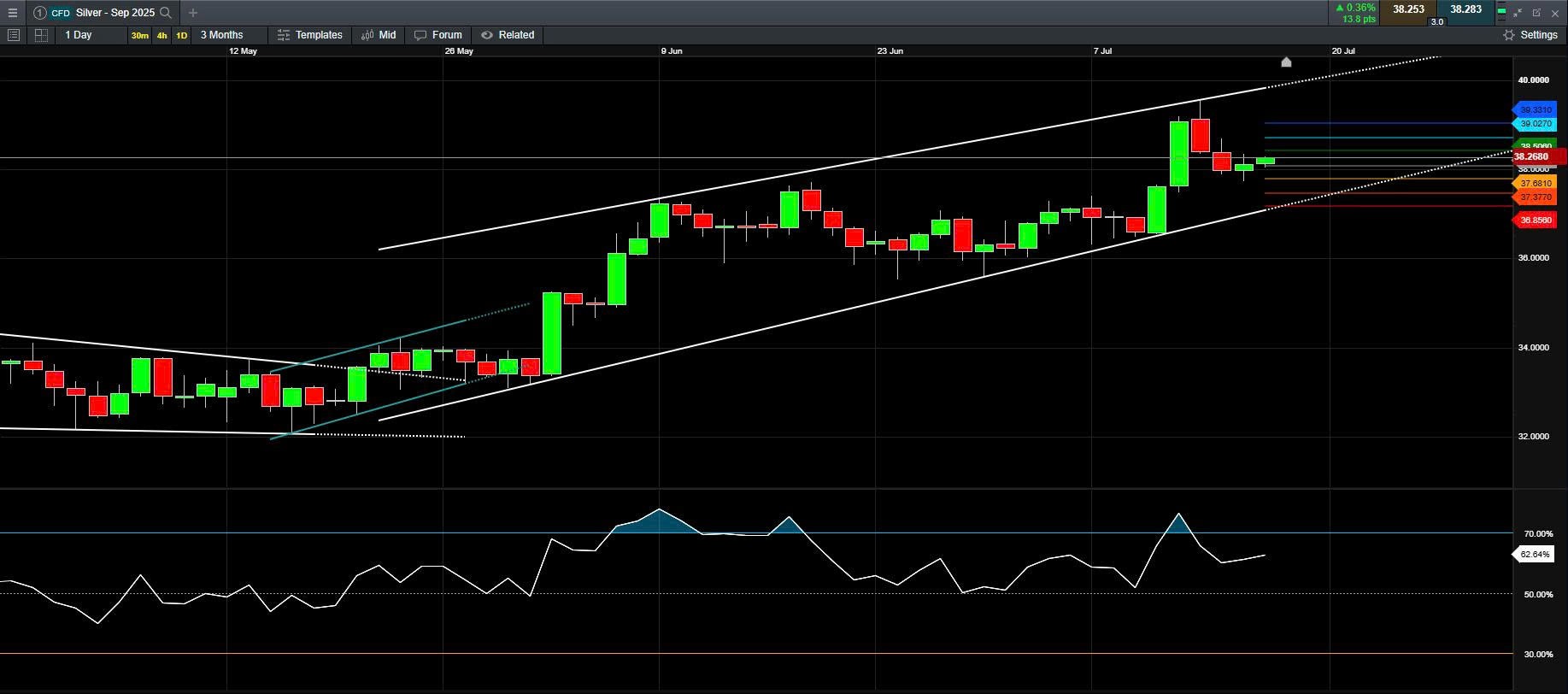Open the Mid price type dropdown
The width and height of the screenshot is (1568, 694).
coord(379,35)
